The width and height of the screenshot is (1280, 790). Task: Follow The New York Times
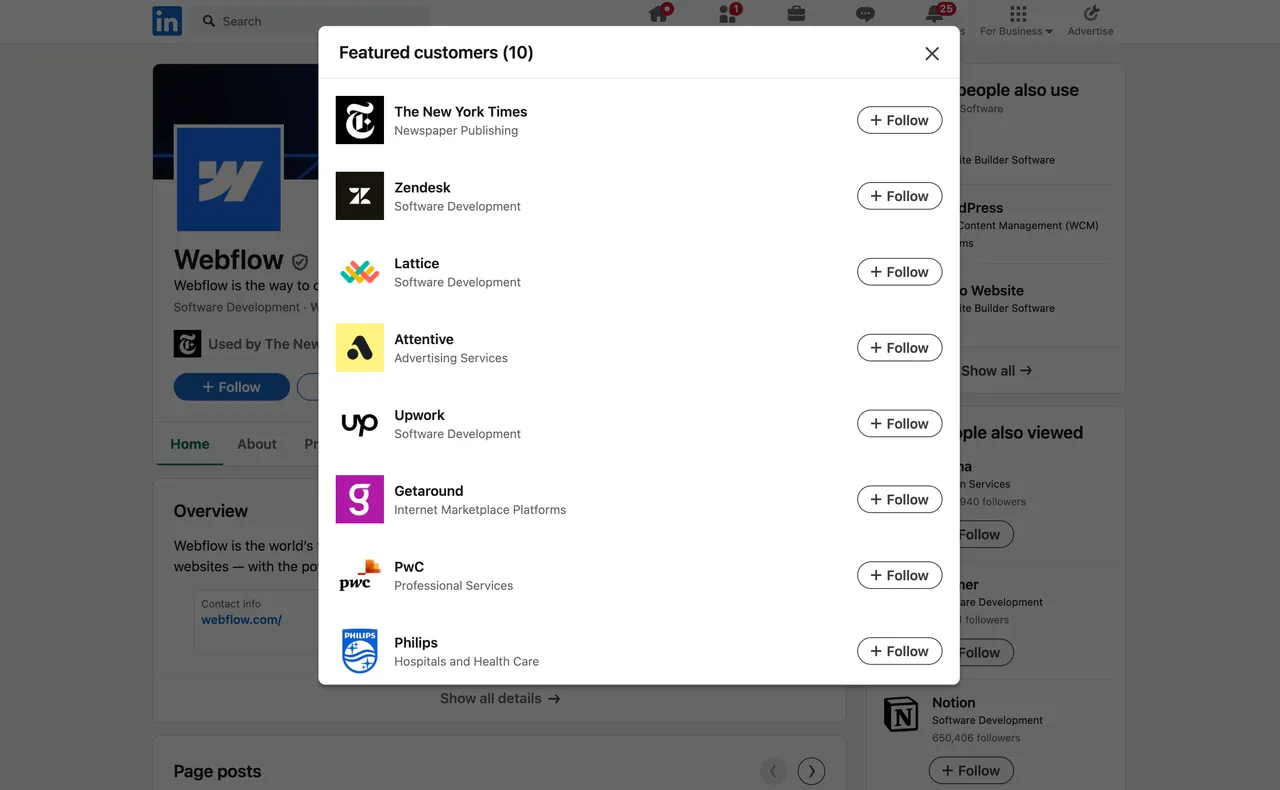coord(899,120)
